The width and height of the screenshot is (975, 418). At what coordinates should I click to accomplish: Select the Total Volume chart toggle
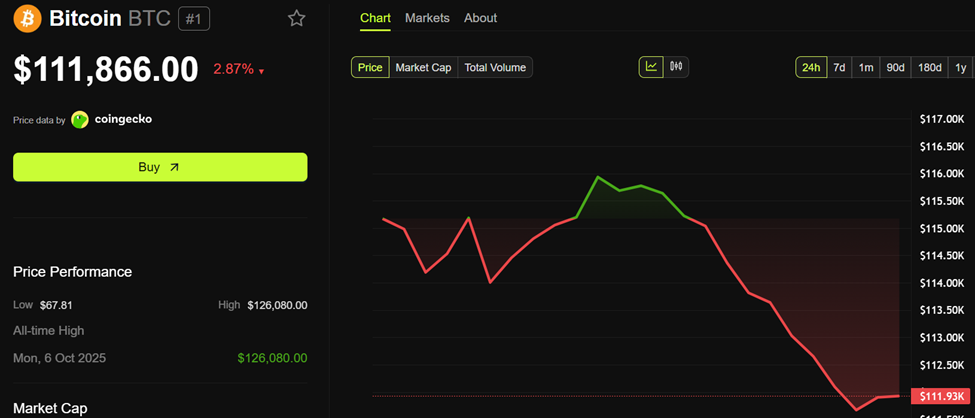coord(494,67)
